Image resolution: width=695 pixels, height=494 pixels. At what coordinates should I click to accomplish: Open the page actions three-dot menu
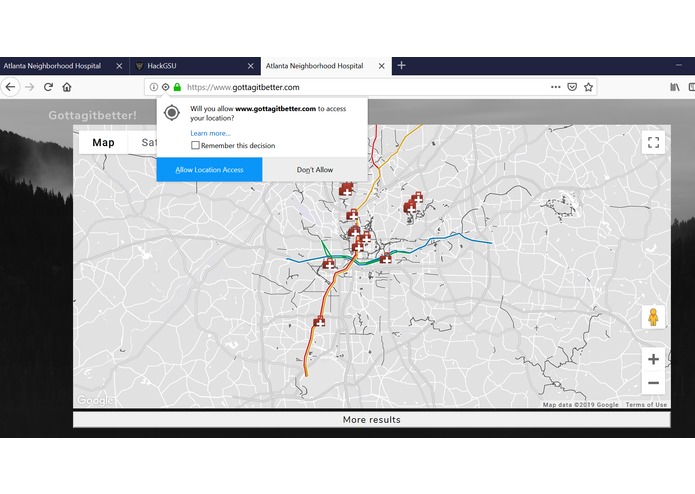coord(555,87)
